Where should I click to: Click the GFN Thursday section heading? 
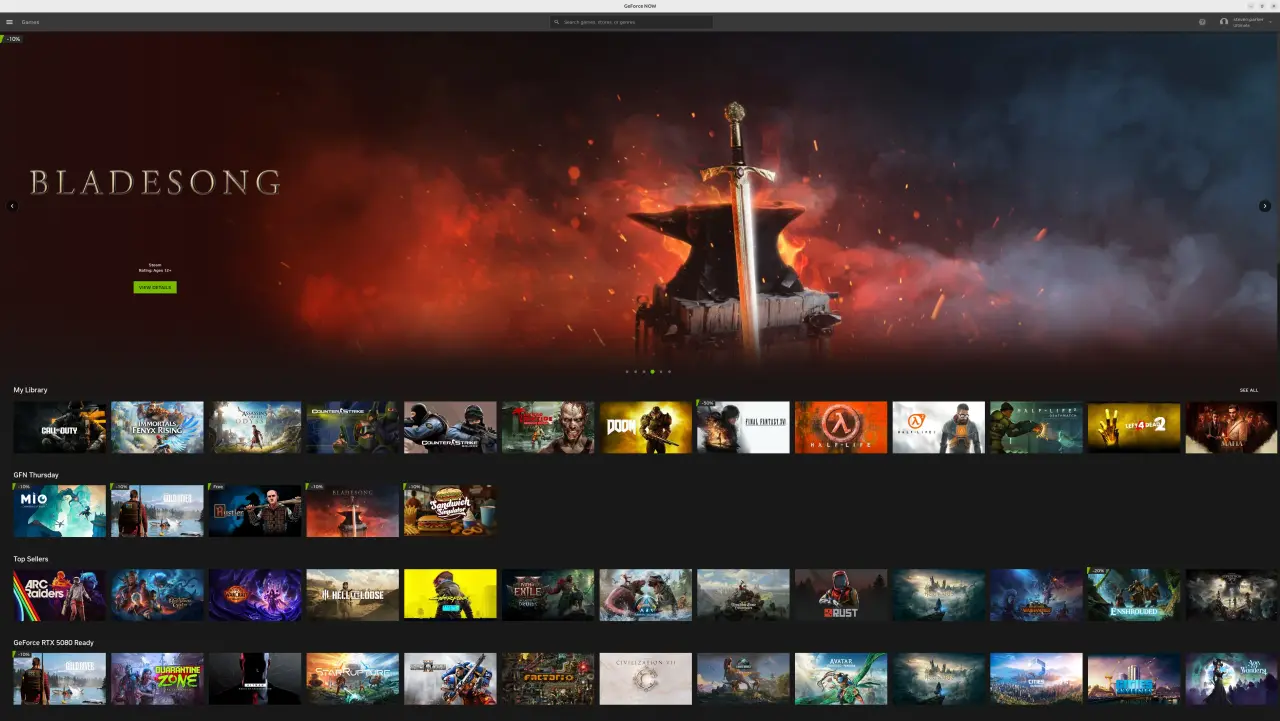pyautogui.click(x=36, y=475)
